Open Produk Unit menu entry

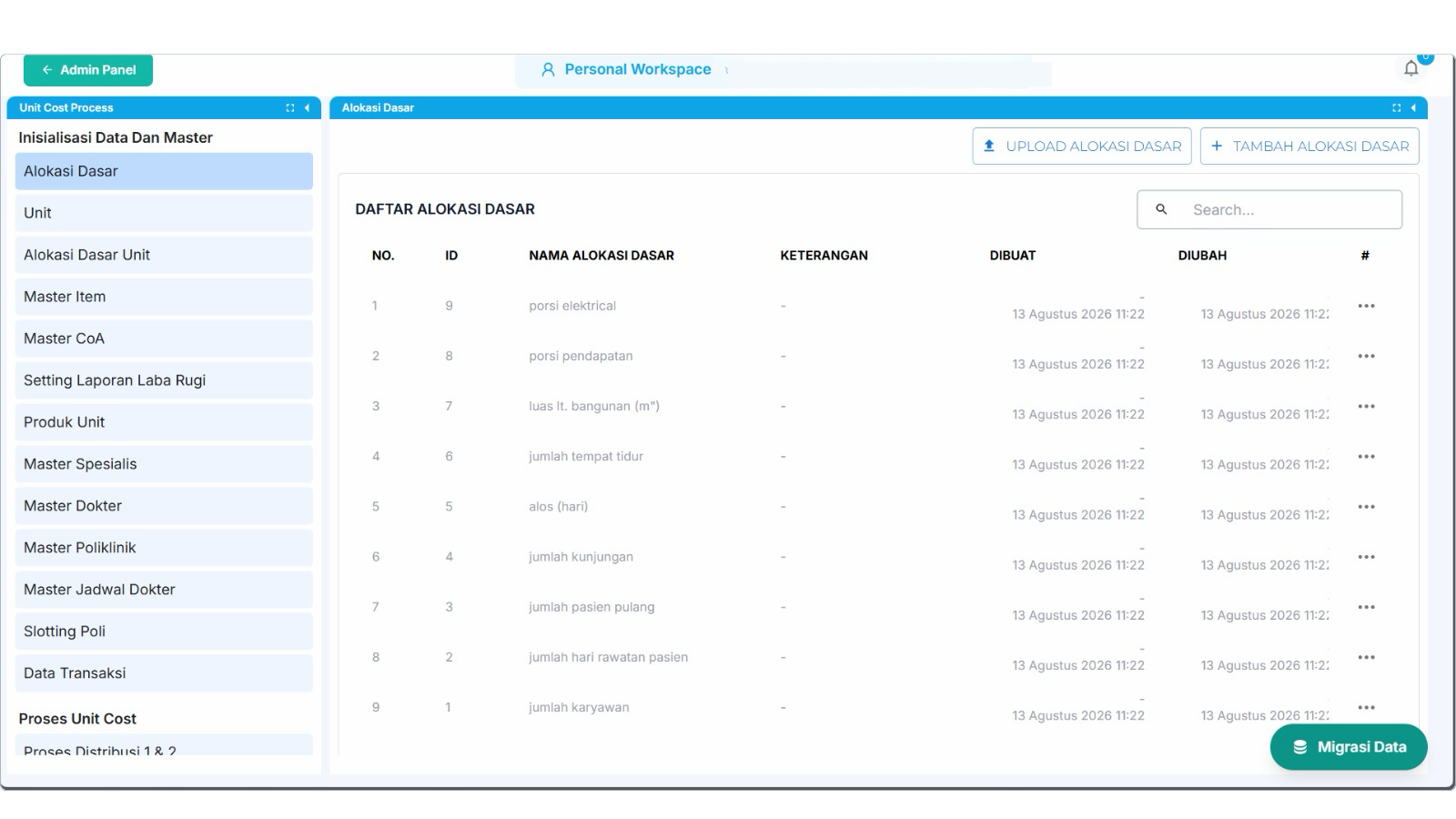[x=164, y=422]
